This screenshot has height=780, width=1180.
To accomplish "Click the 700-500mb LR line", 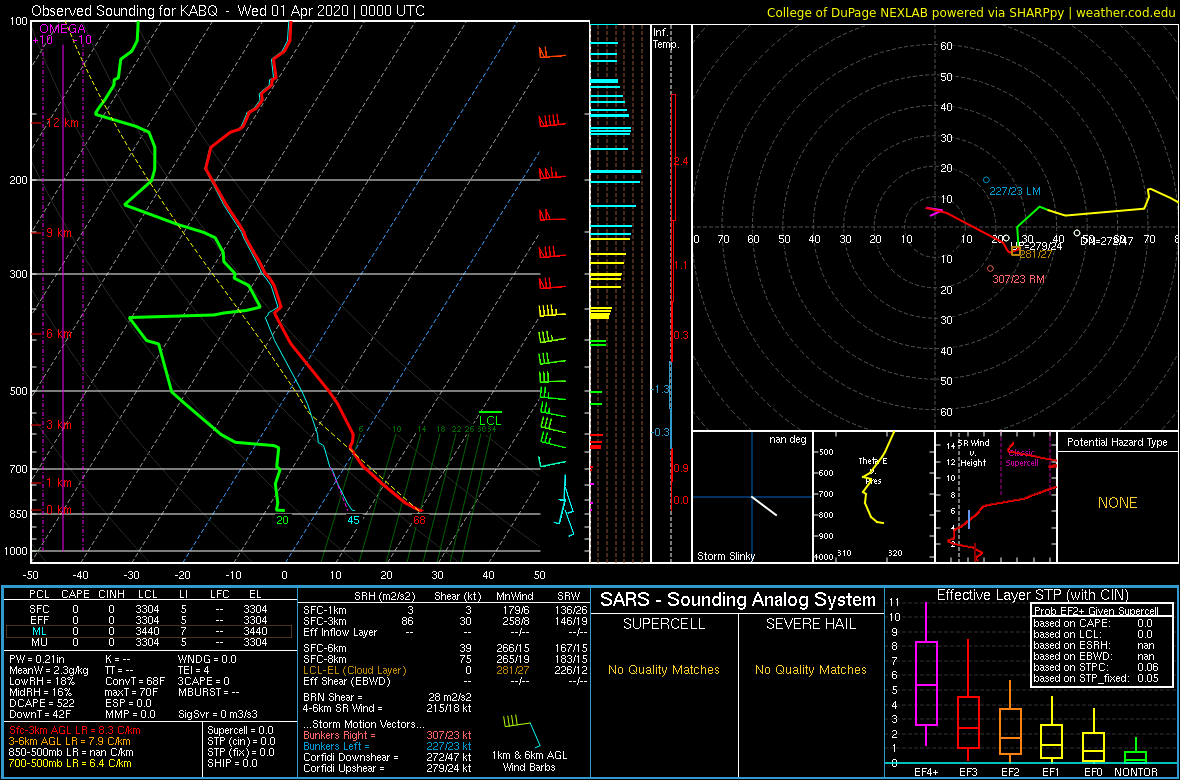I will click(74, 763).
